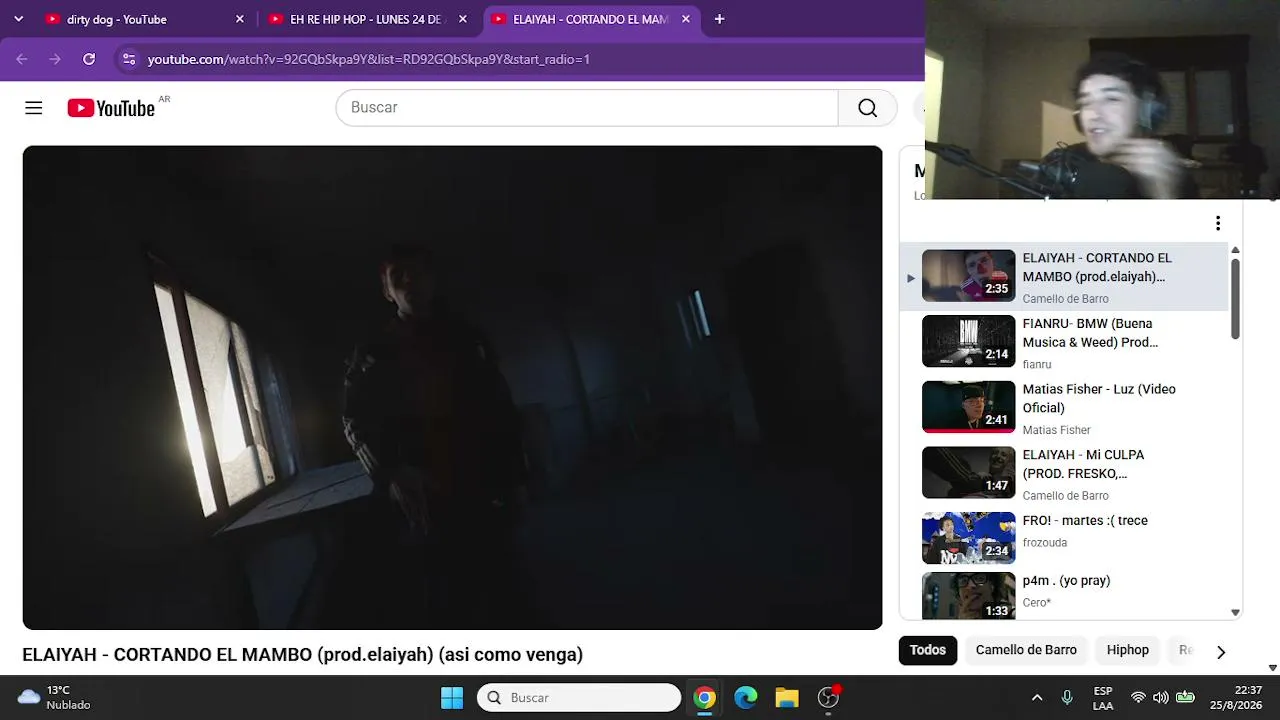
Task: Click the page scrollbar down arrow
Action: (1272, 668)
